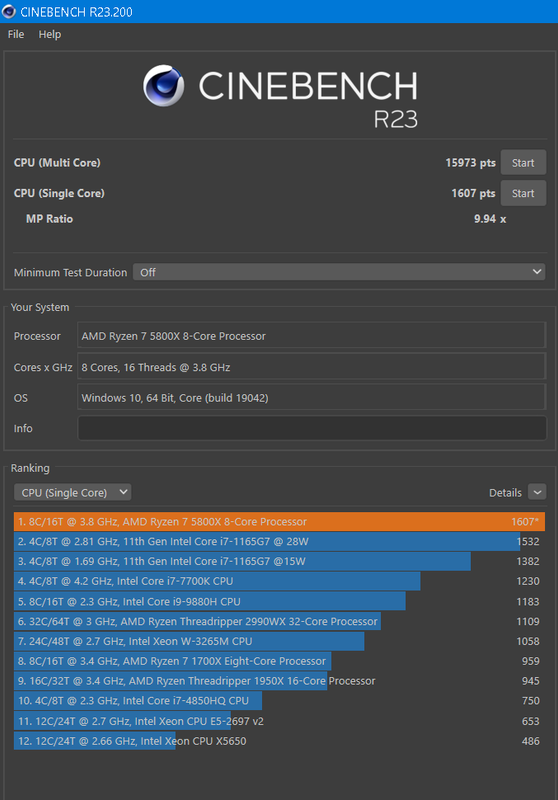This screenshot has width=558, height=800.
Task: Select ranking row 5 Intel Core i9-9880H
Action: 279,602
